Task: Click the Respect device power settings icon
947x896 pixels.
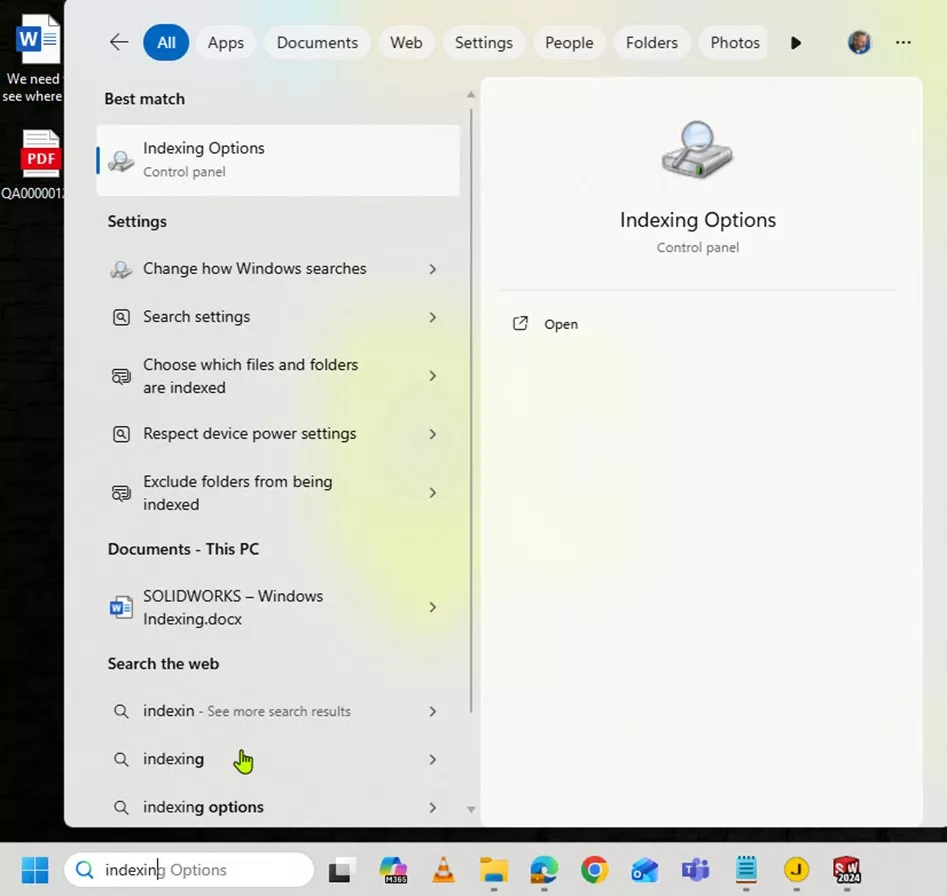Action: tap(121, 434)
